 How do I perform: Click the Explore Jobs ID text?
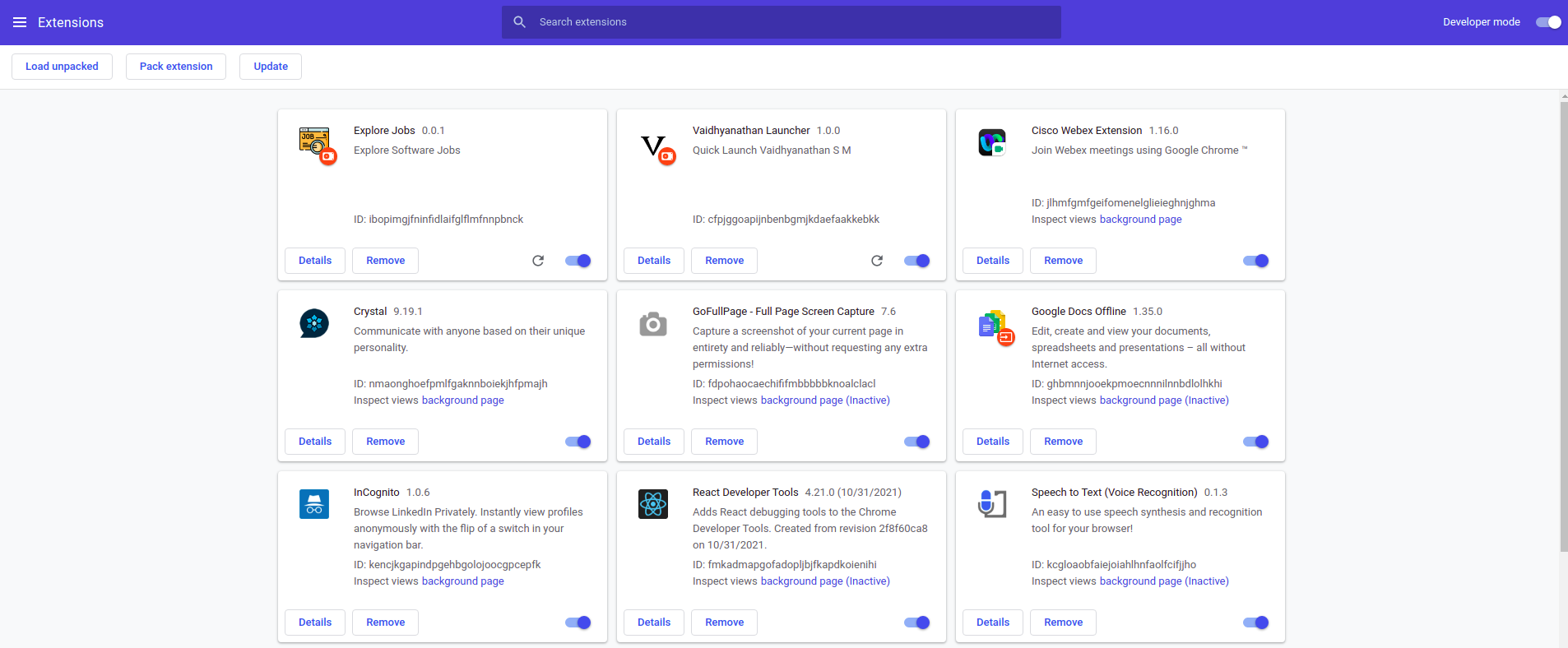tap(438, 220)
